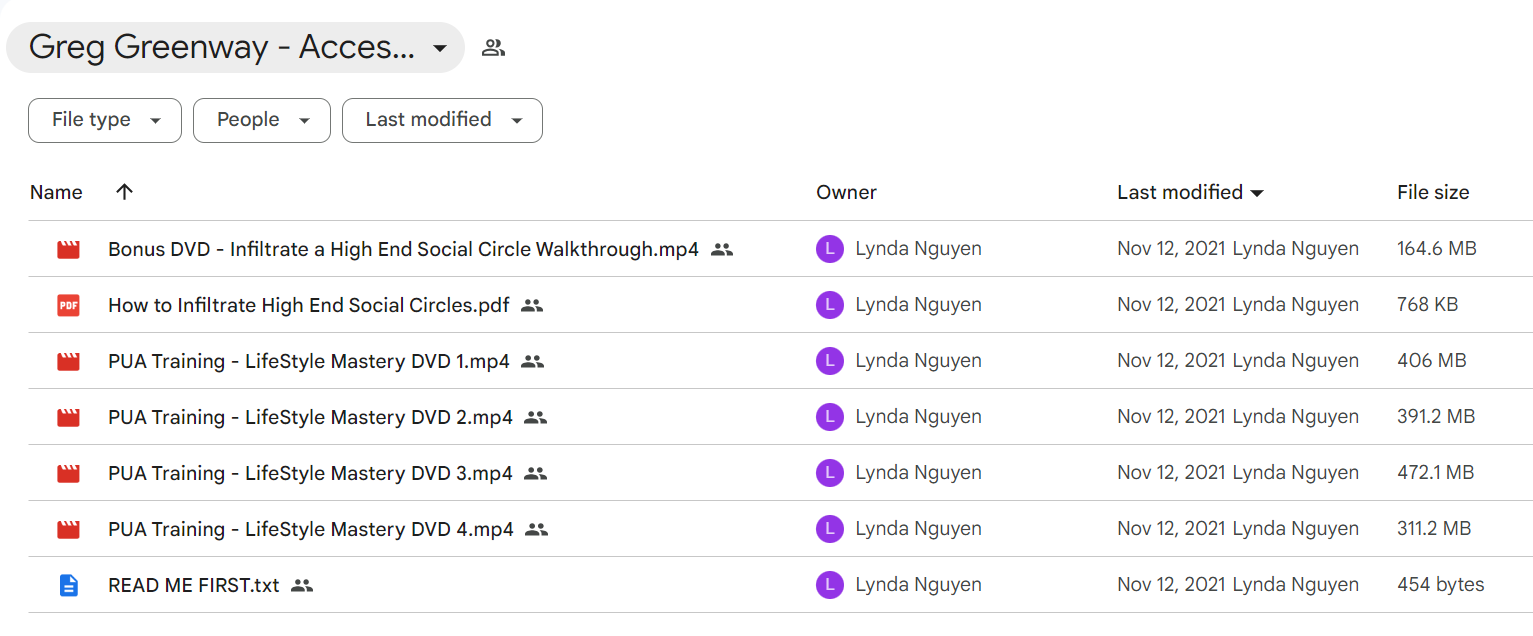This screenshot has width=1533, height=636.
Task: Click owner avatar in DVD 2 row
Action: point(830,418)
